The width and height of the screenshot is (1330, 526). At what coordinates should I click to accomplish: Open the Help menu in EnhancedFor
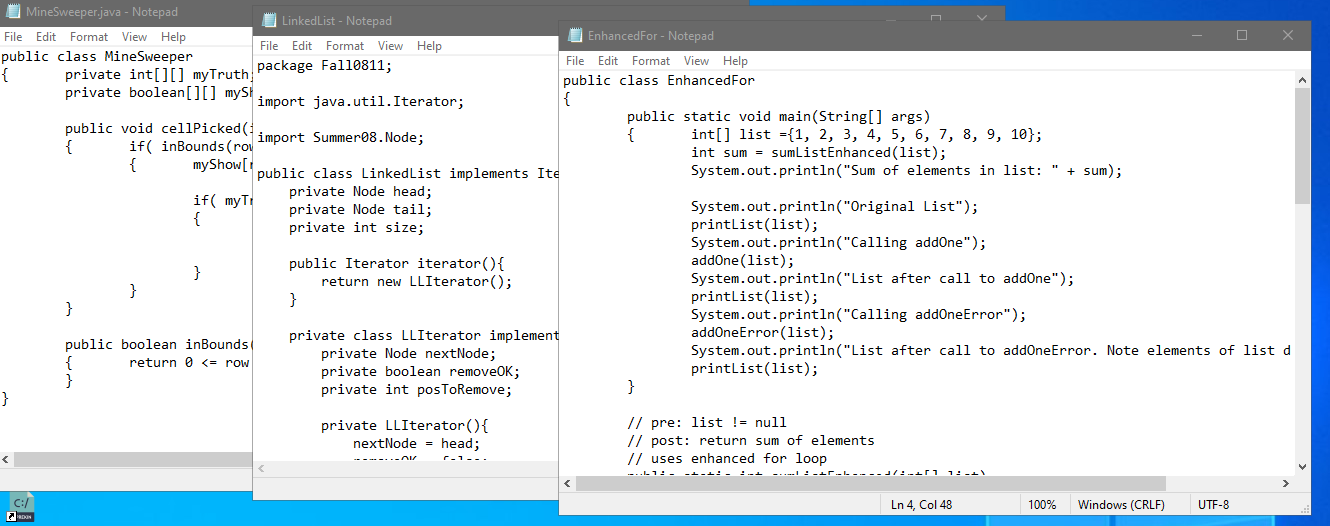click(x=735, y=61)
